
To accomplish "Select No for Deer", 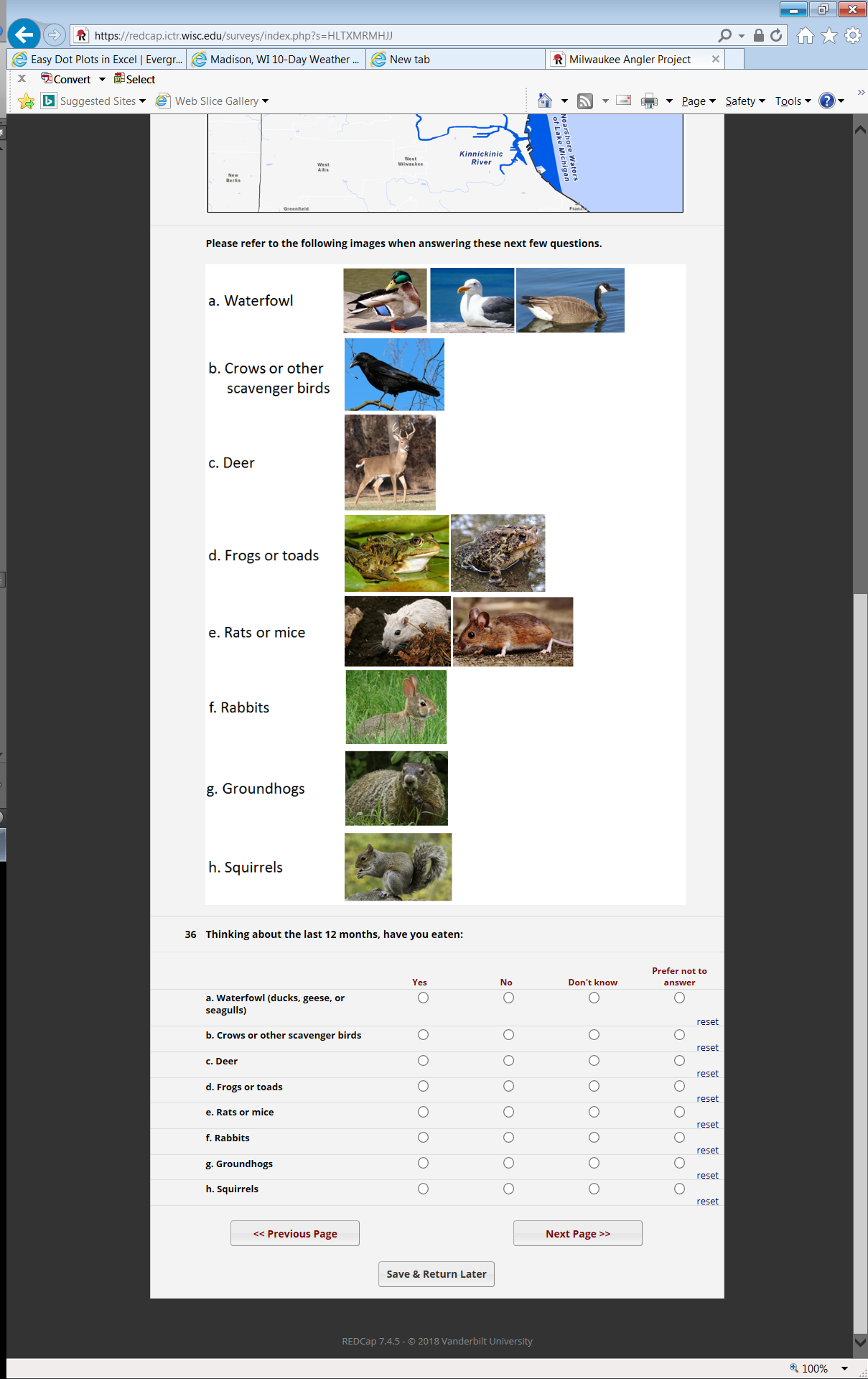I will click(508, 1060).
